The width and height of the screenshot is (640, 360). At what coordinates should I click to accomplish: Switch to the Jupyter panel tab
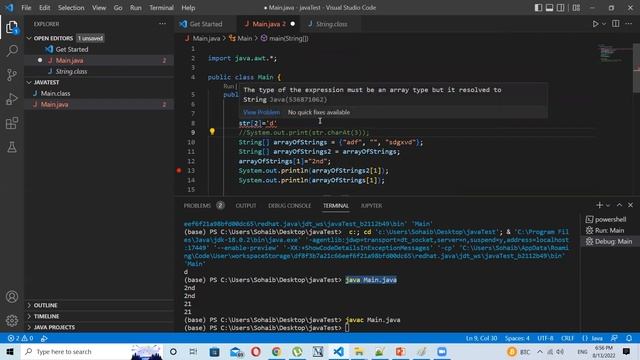(371, 205)
